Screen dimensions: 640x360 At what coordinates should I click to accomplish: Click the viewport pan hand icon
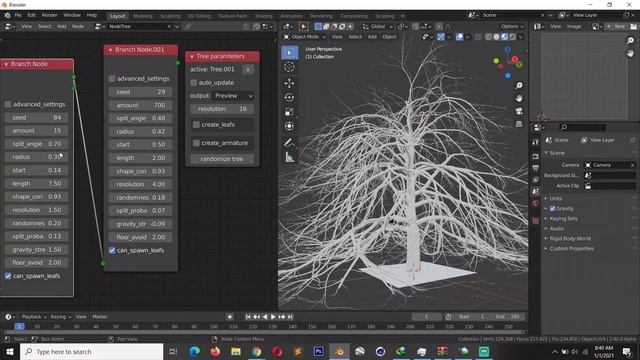tap(519, 98)
